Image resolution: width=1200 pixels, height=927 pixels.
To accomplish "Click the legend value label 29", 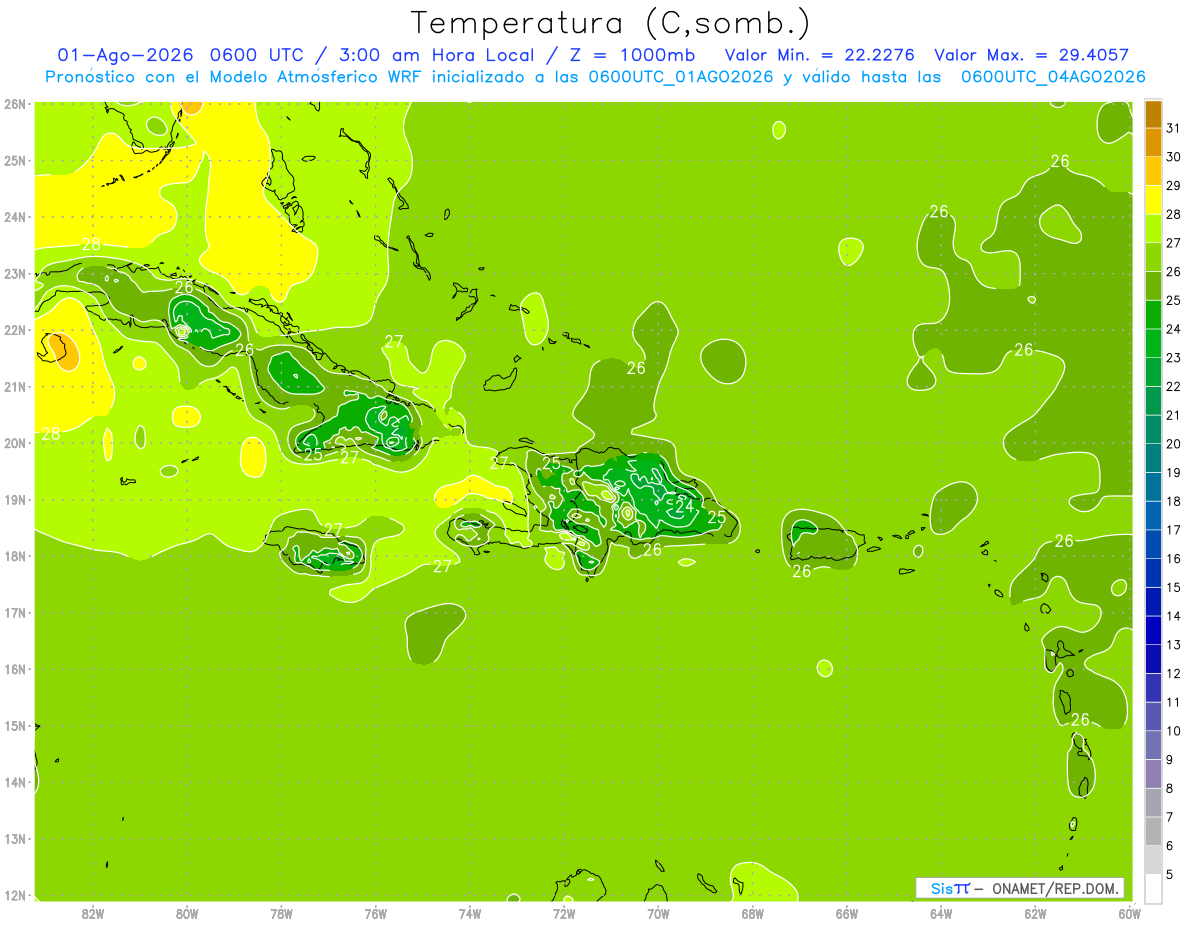I will [x=1173, y=186].
